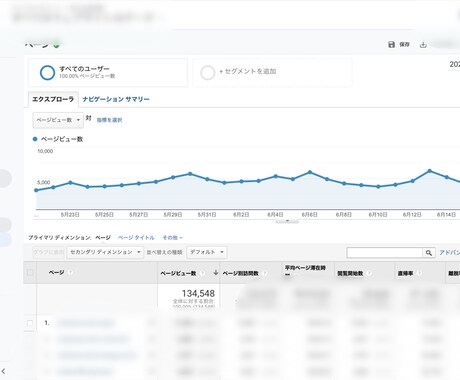Screen dimensions: 460x380
Task: Toggle the select-all checkbox in table header
Action: click(x=30, y=273)
